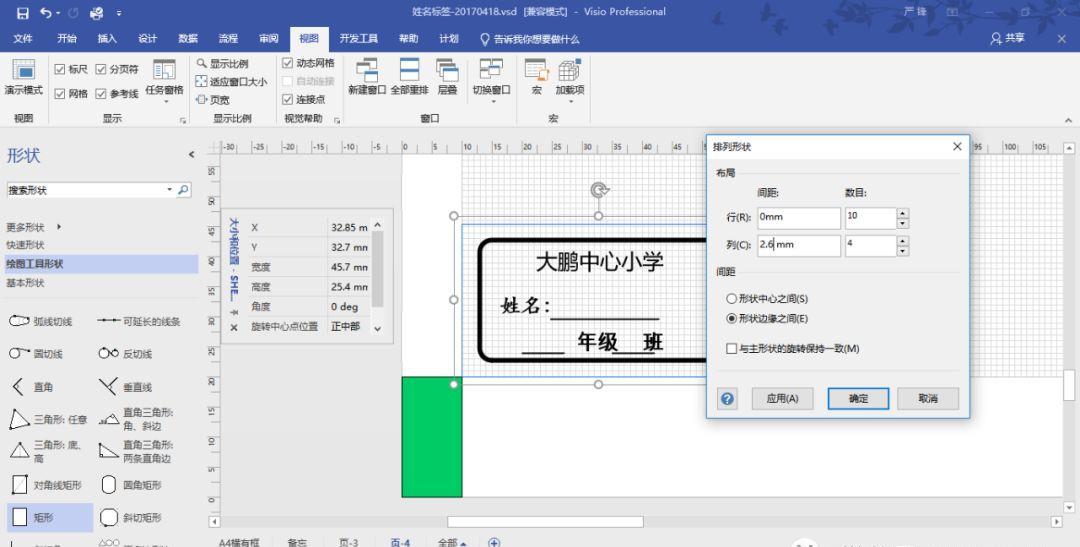Click the column spacing input field
Viewport: 1080px width, 547px height.
(798, 244)
